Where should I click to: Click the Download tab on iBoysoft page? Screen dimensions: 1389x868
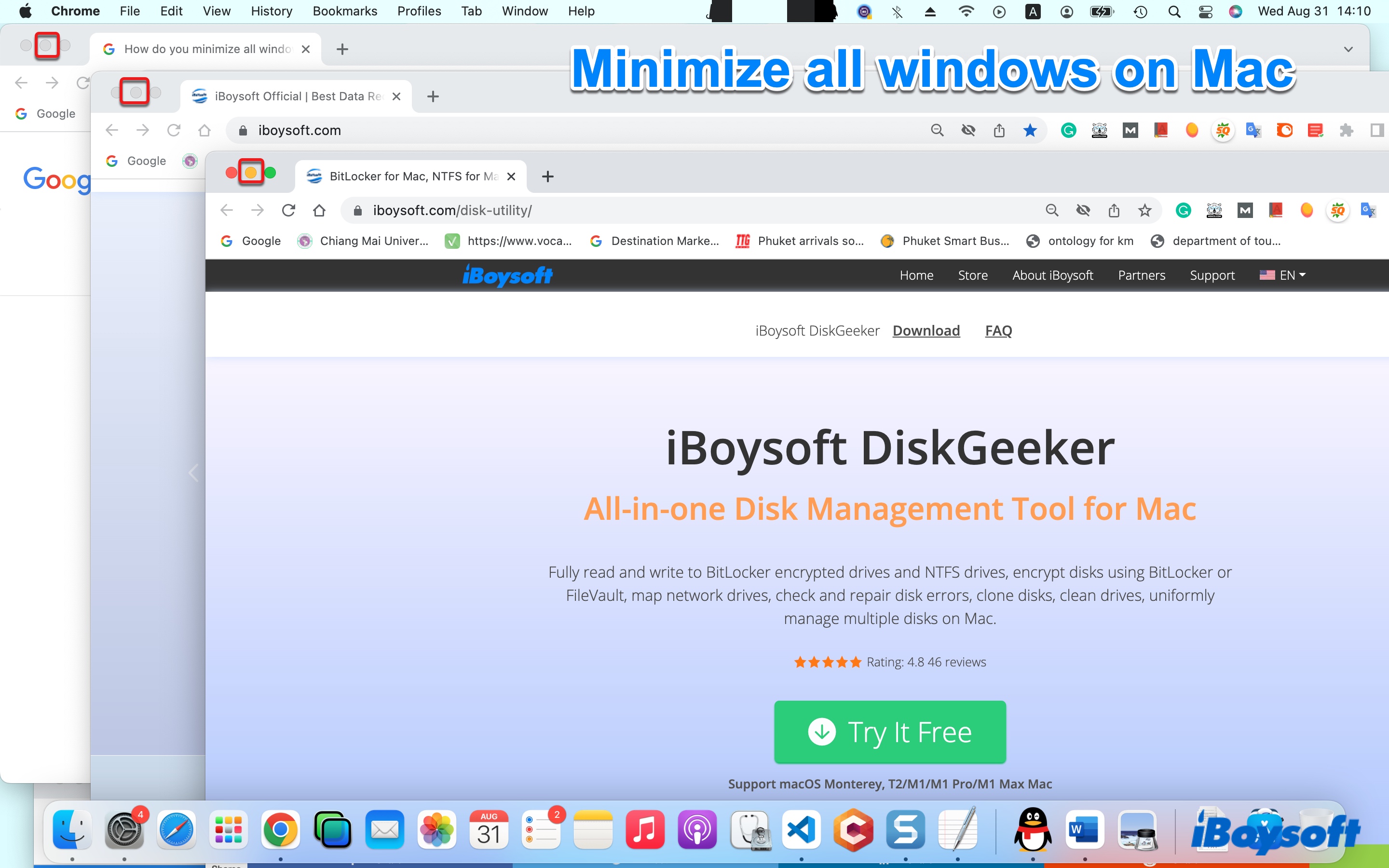coord(925,330)
